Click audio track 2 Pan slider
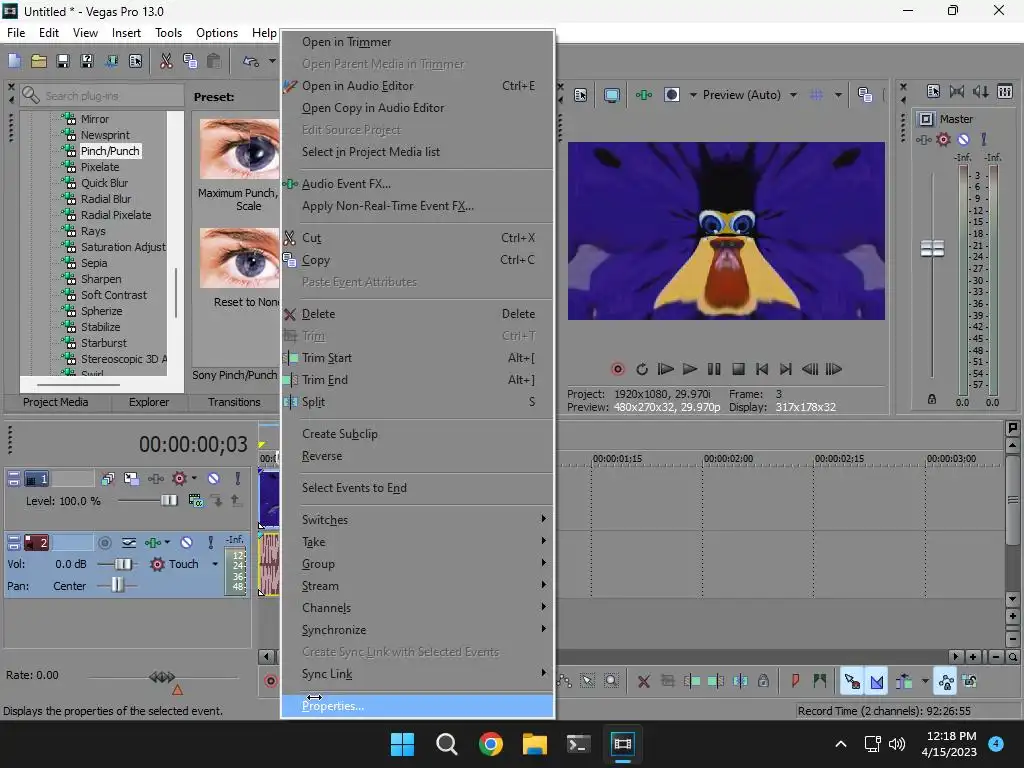The width and height of the screenshot is (1024, 768). pos(118,586)
